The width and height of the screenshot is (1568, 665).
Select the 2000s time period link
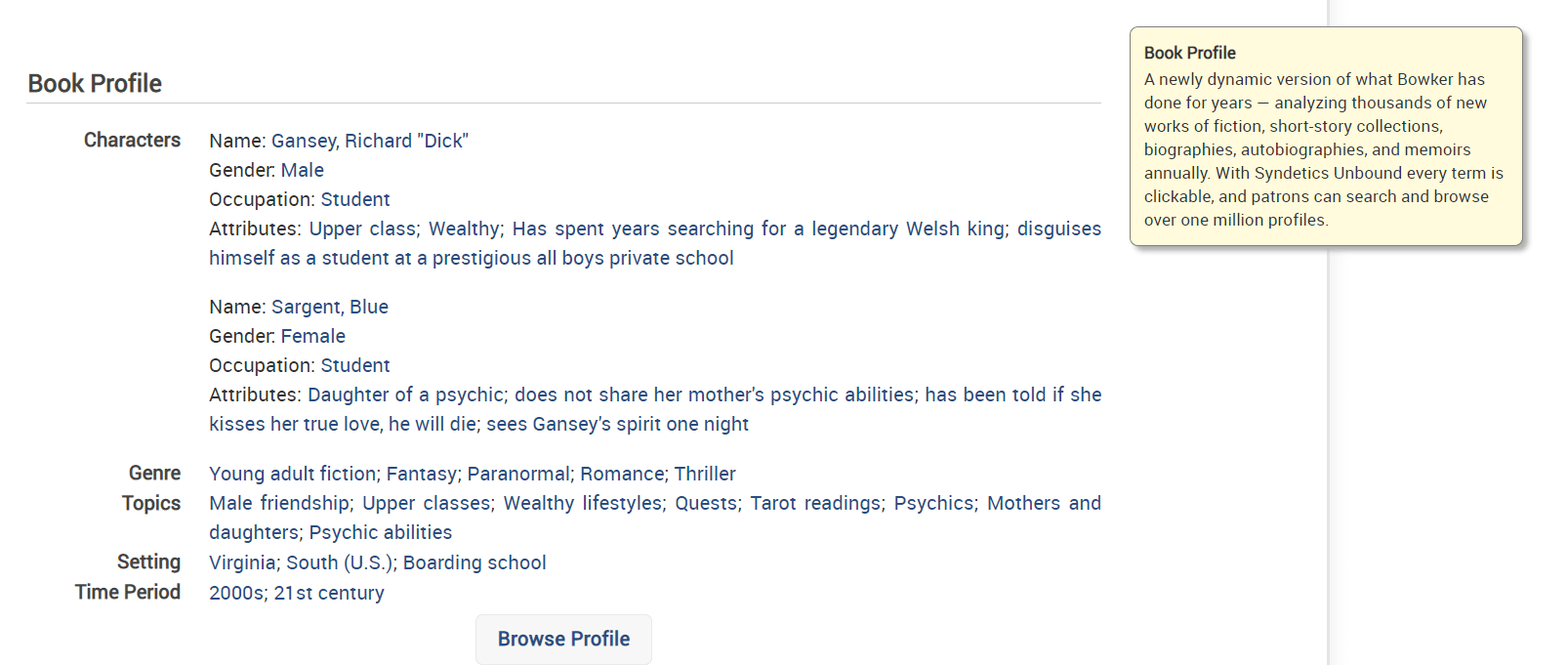(x=235, y=593)
